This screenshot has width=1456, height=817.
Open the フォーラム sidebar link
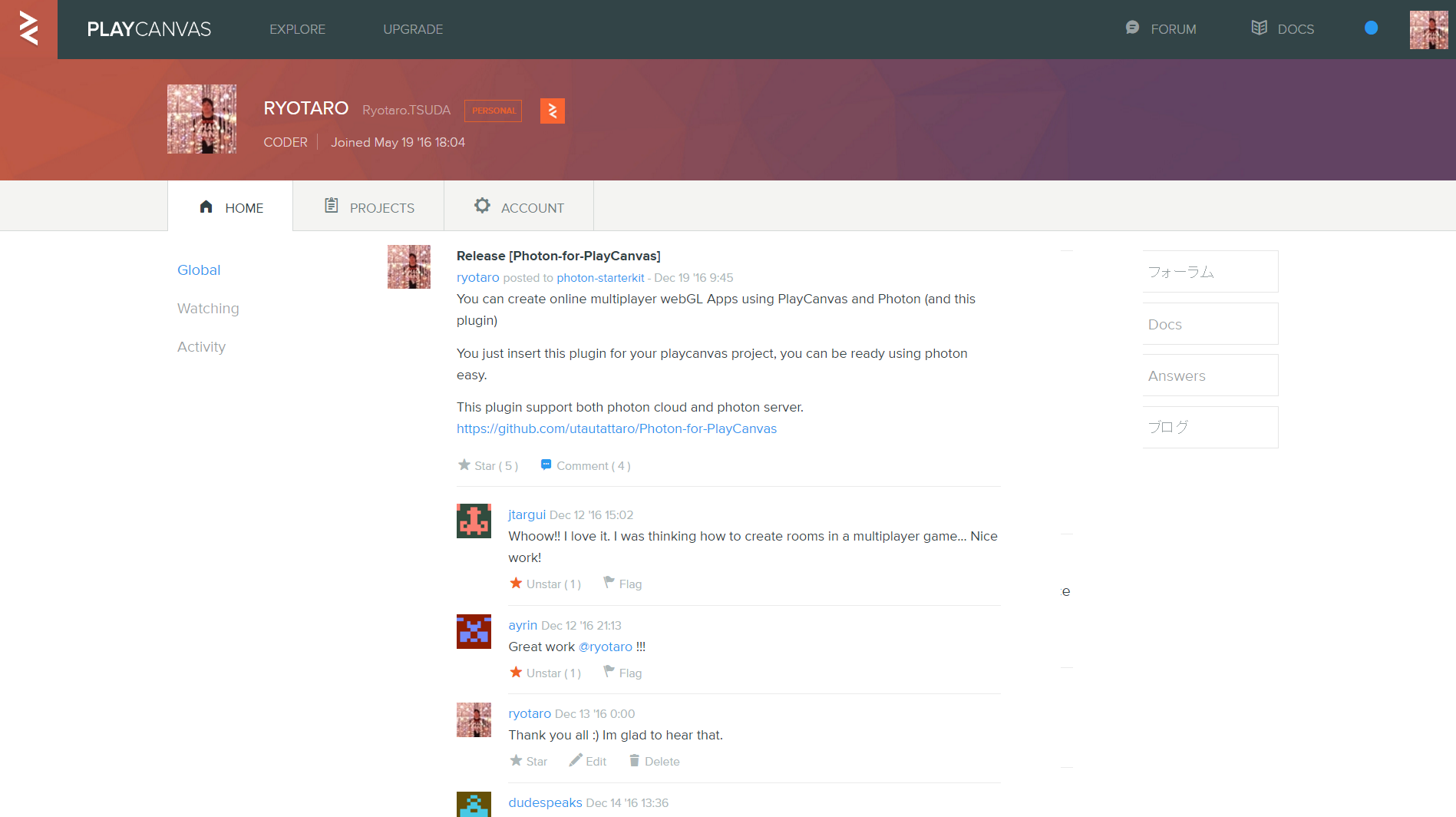(1210, 272)
